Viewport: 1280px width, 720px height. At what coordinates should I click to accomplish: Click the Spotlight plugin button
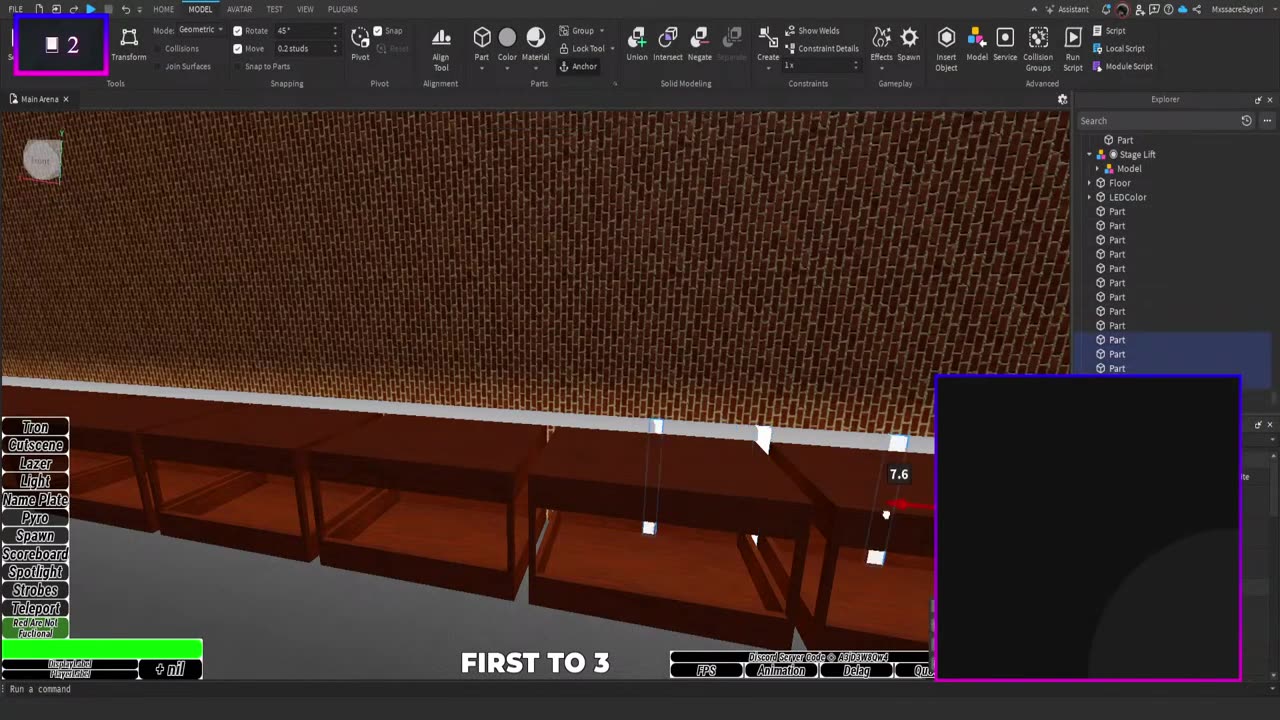[35, 572]
